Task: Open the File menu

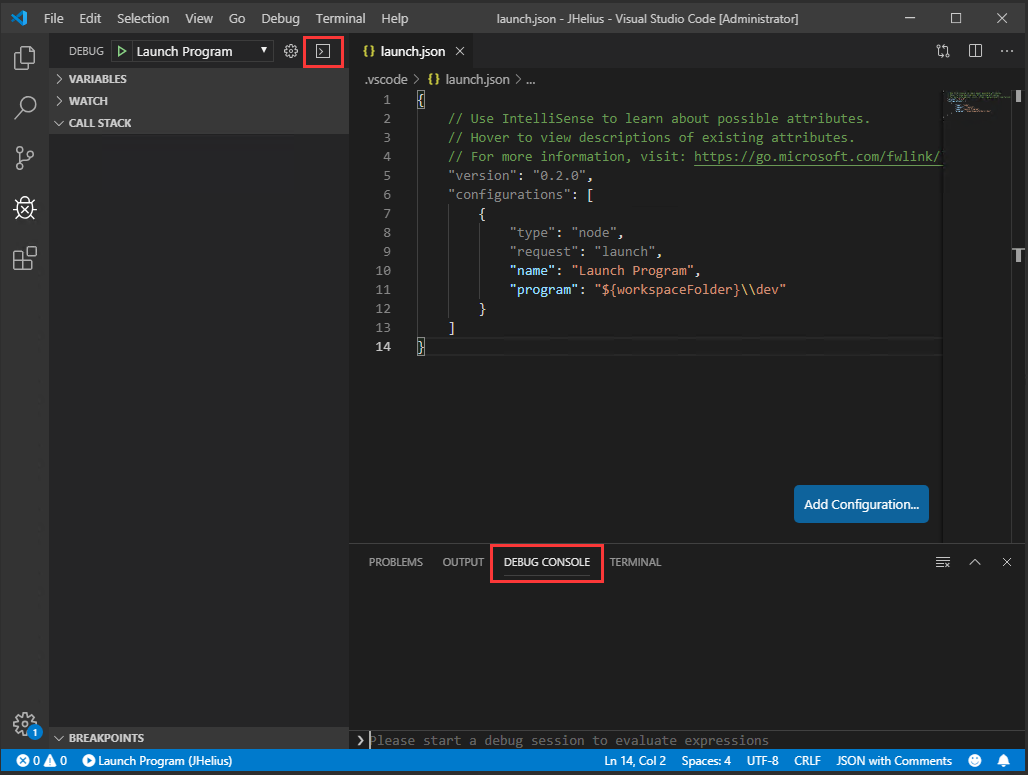Action: coord(54,18)
